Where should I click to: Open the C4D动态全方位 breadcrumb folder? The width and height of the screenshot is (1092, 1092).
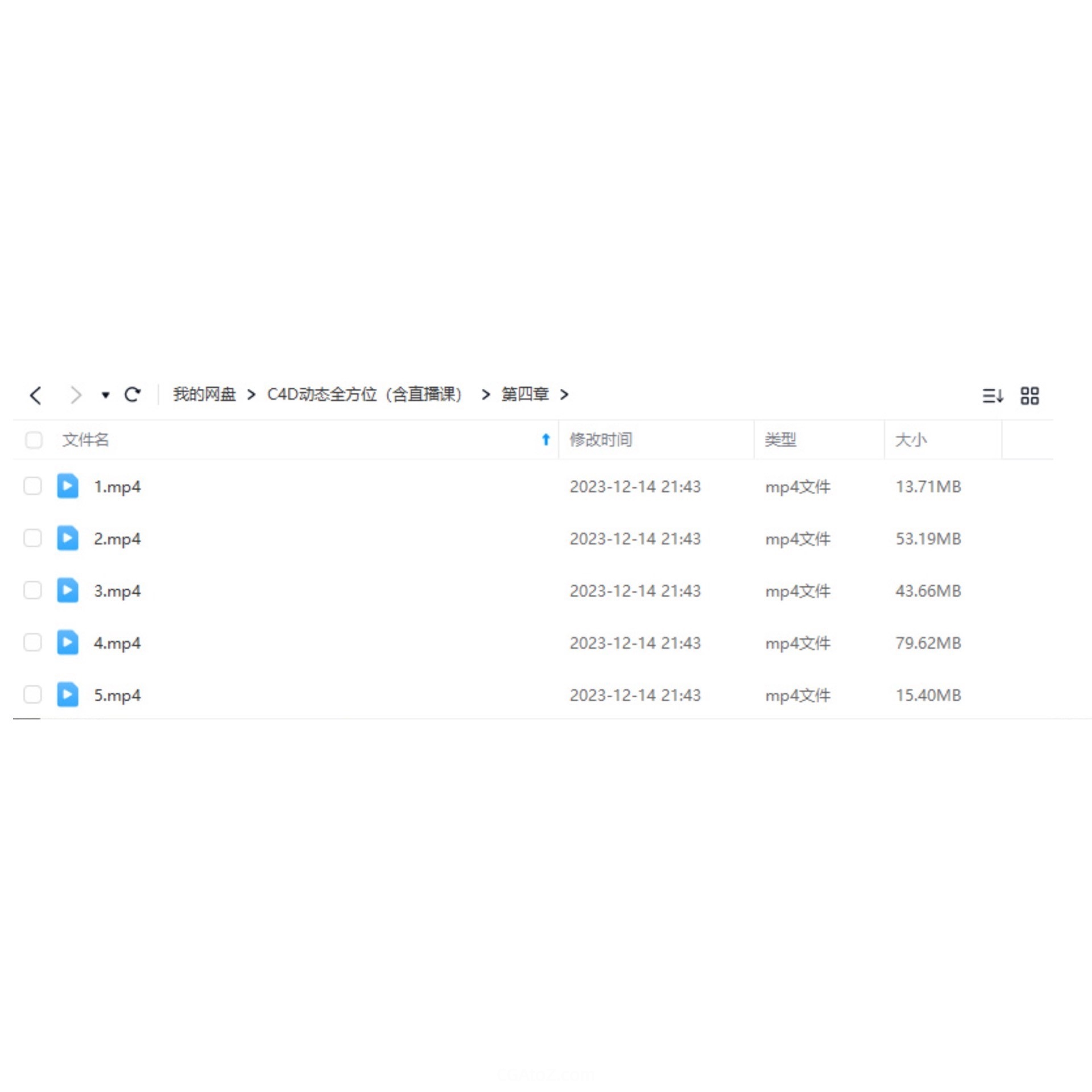(364, 394)
